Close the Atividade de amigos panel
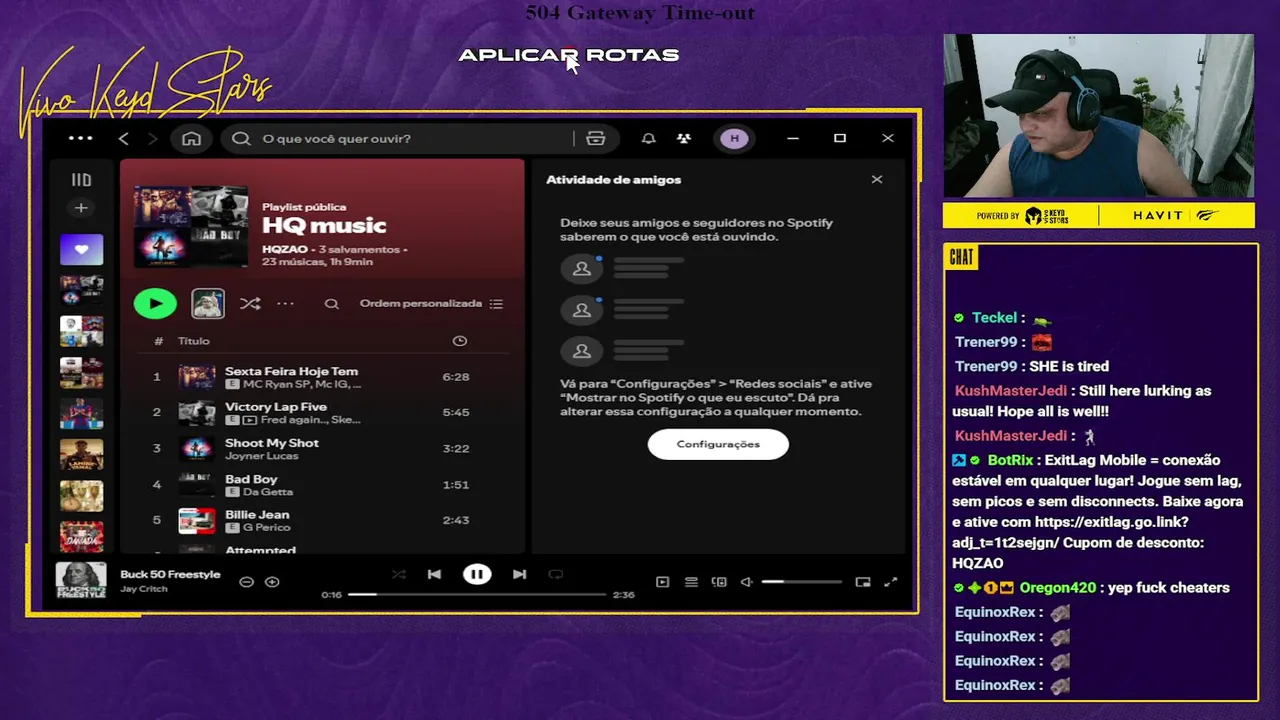 pos(877,179)
